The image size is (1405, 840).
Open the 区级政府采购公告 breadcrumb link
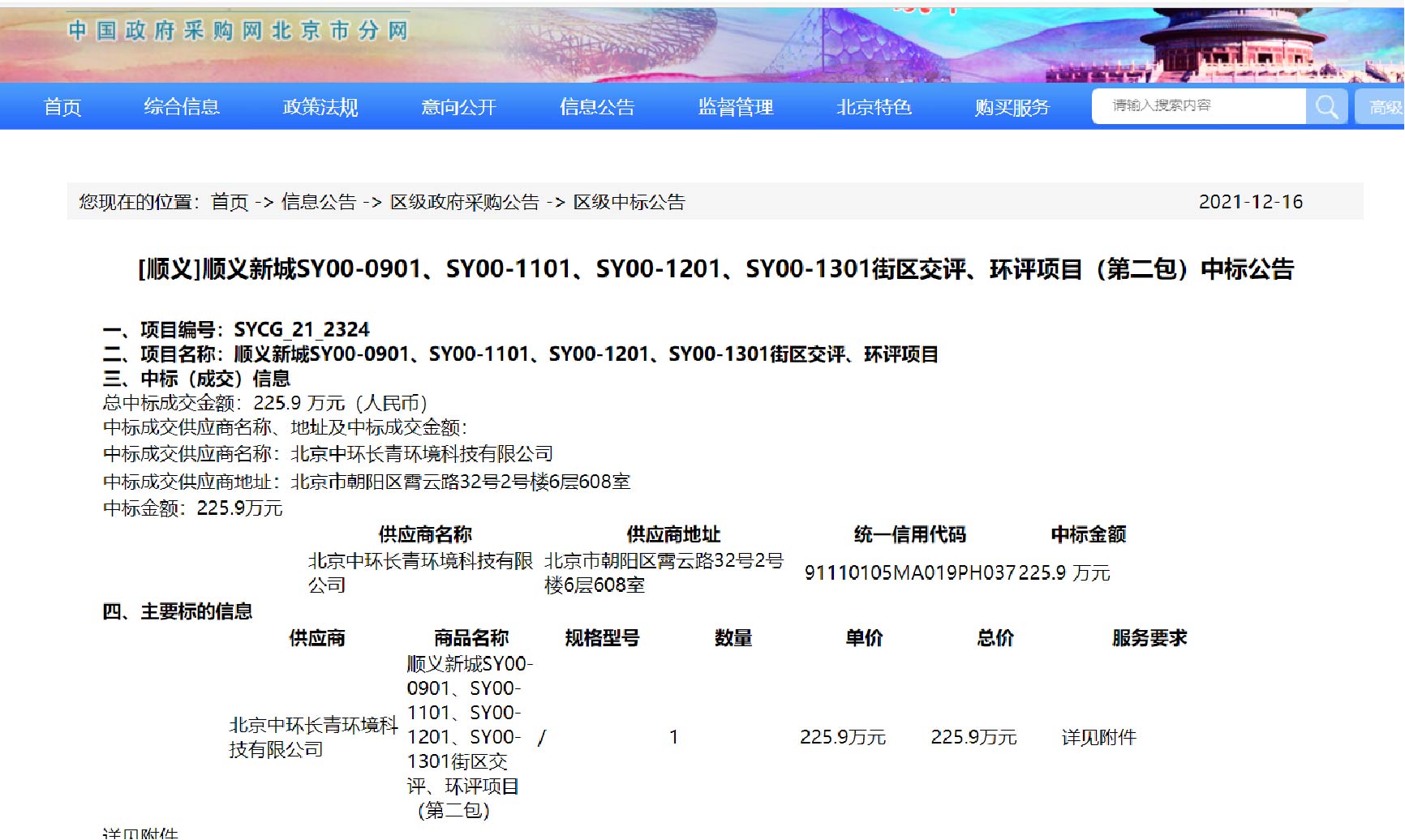pos(465,202)
